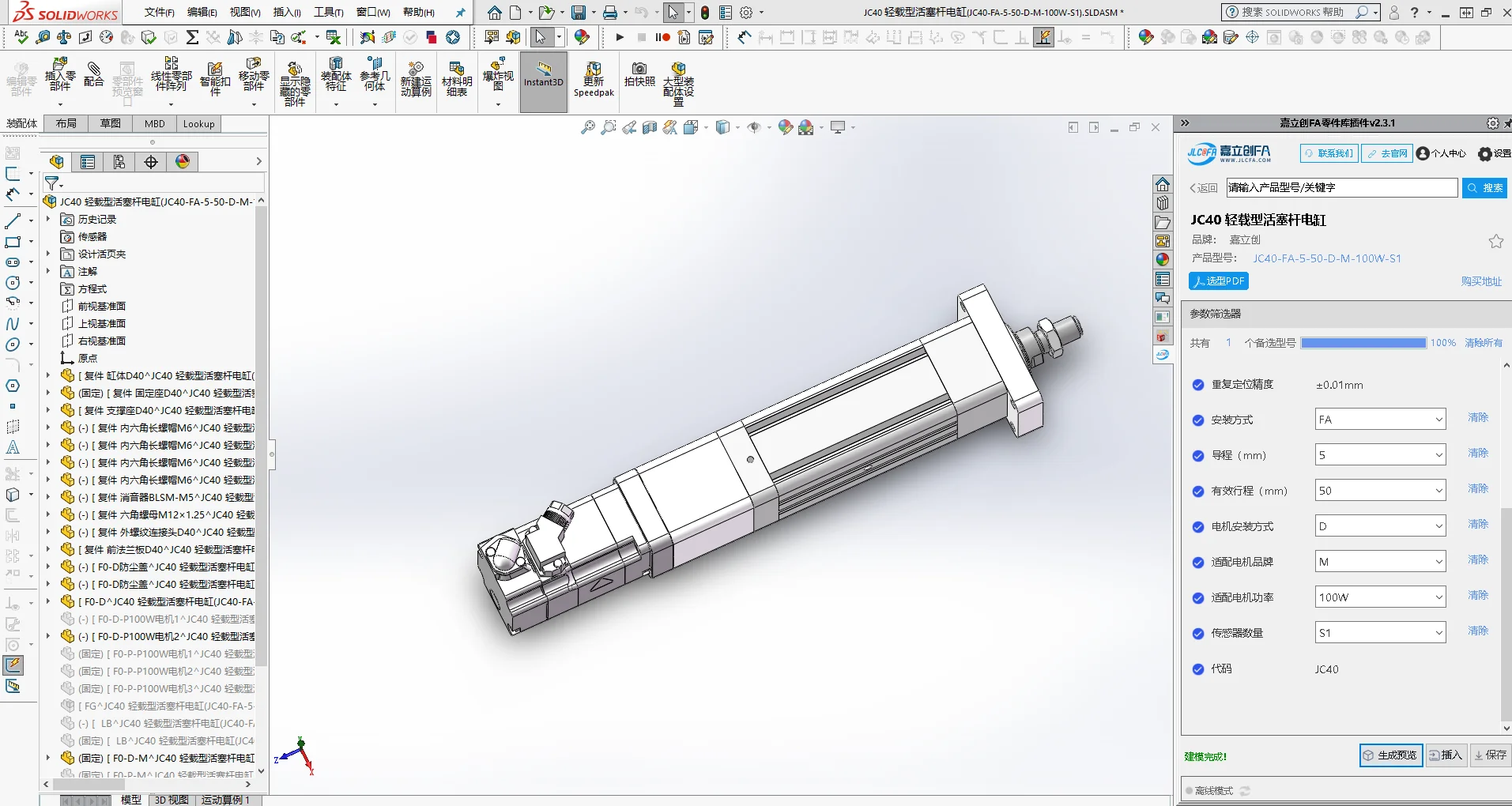Open the 购买地址 link

(1481, 281)
